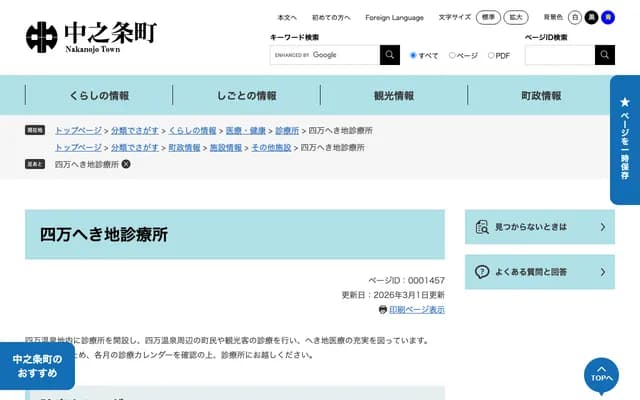This screenshot has width=640, height=400.
Task: Select the ページ search radio option
Action: pos(452,56)
